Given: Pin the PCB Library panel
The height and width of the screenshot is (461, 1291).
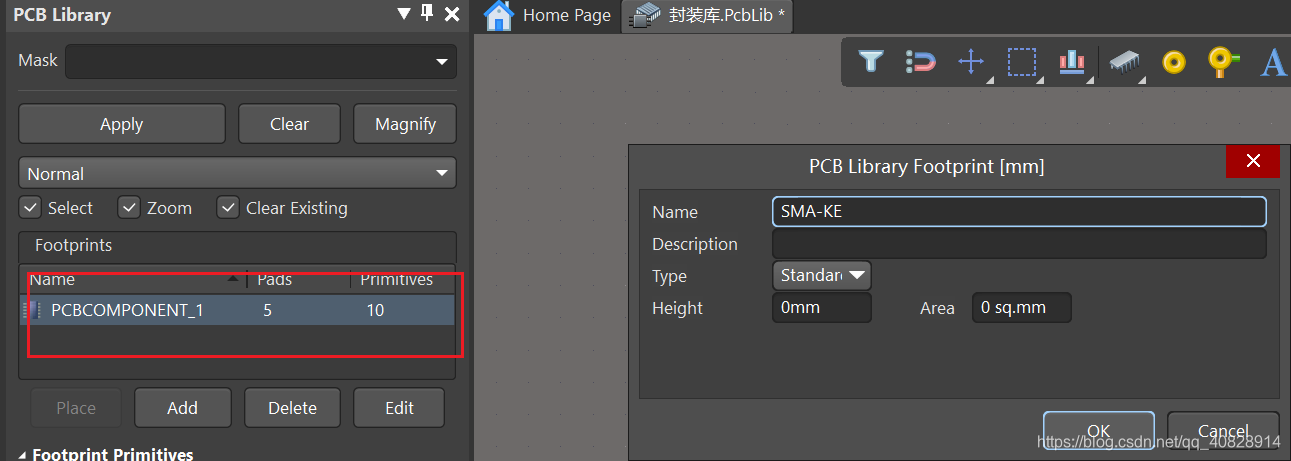Looking at the screenshot, I should [427, 14].
